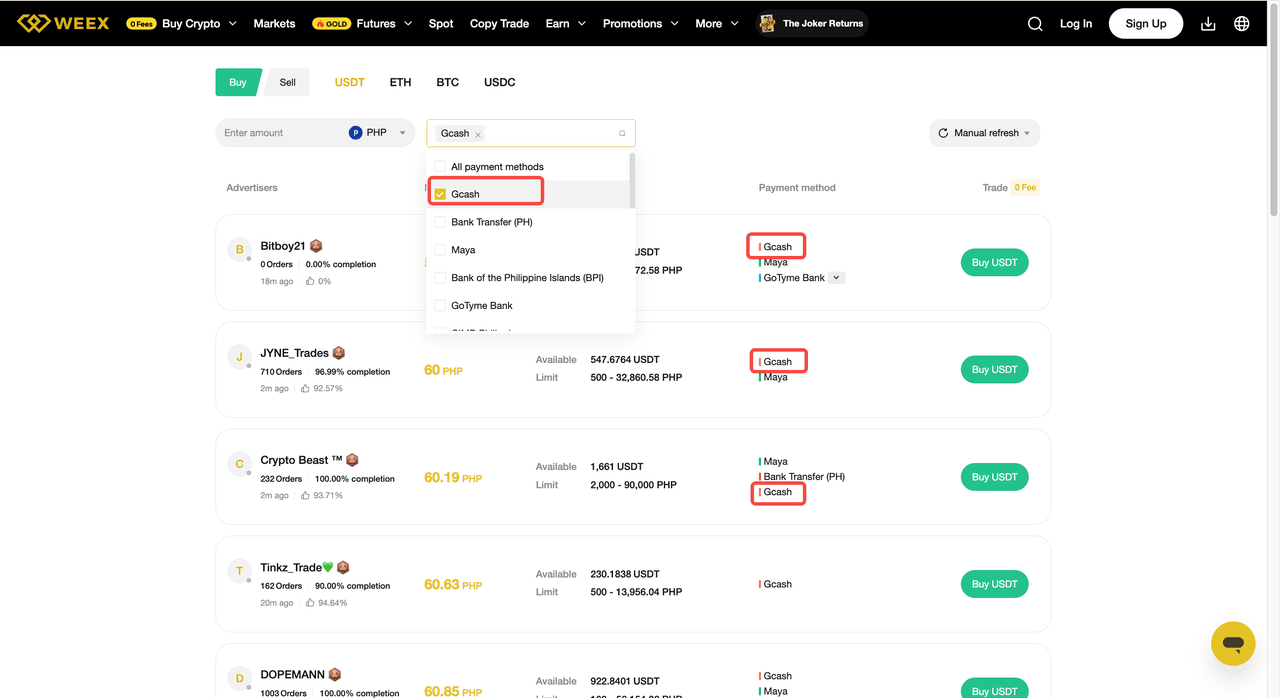Click the WEEX logo

[x=63, y=23]
